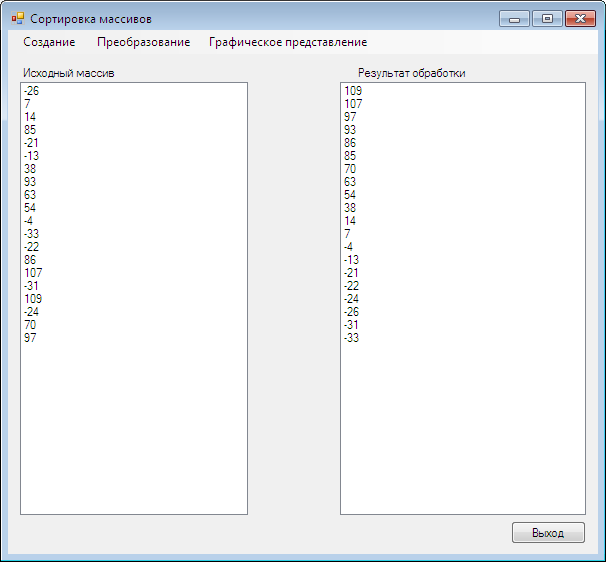Select -24 in the Результат обработки list

[463, 299]
